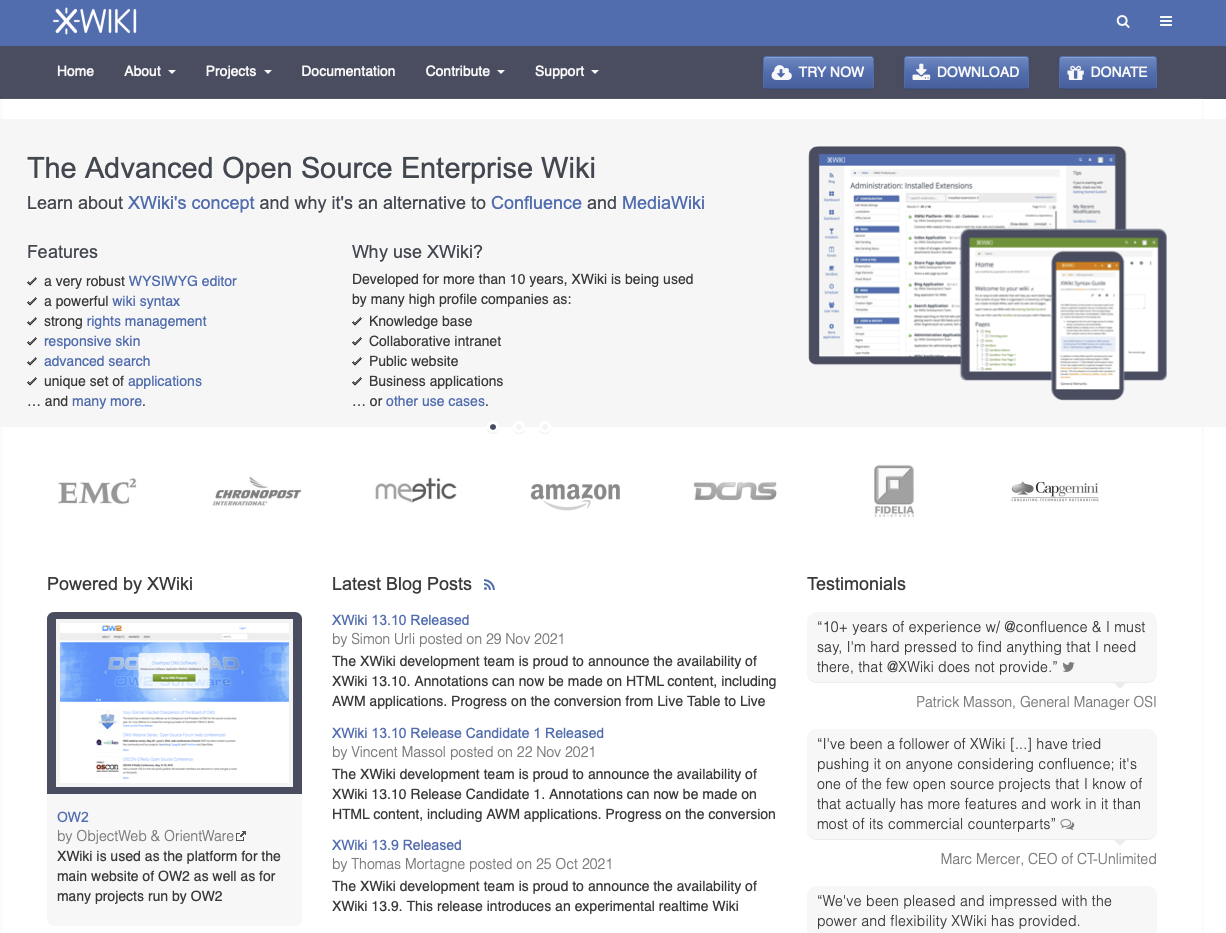Click the DOWNLOAD button
The image size is (1226, 933).
click(966, 72)
